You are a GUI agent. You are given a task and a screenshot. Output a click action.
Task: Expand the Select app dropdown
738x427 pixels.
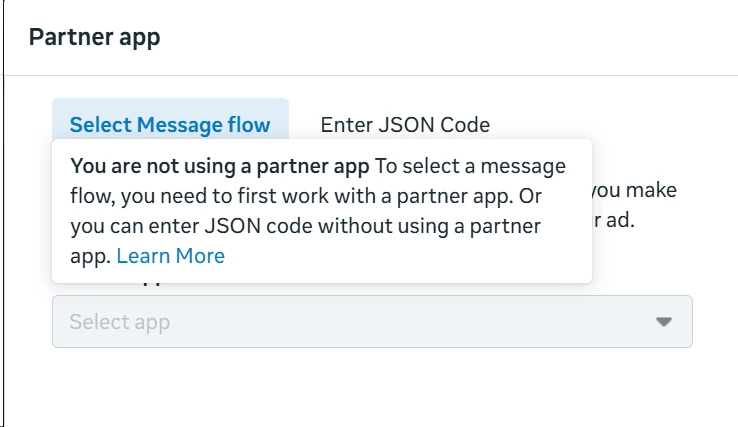click(x=371, y=322)
